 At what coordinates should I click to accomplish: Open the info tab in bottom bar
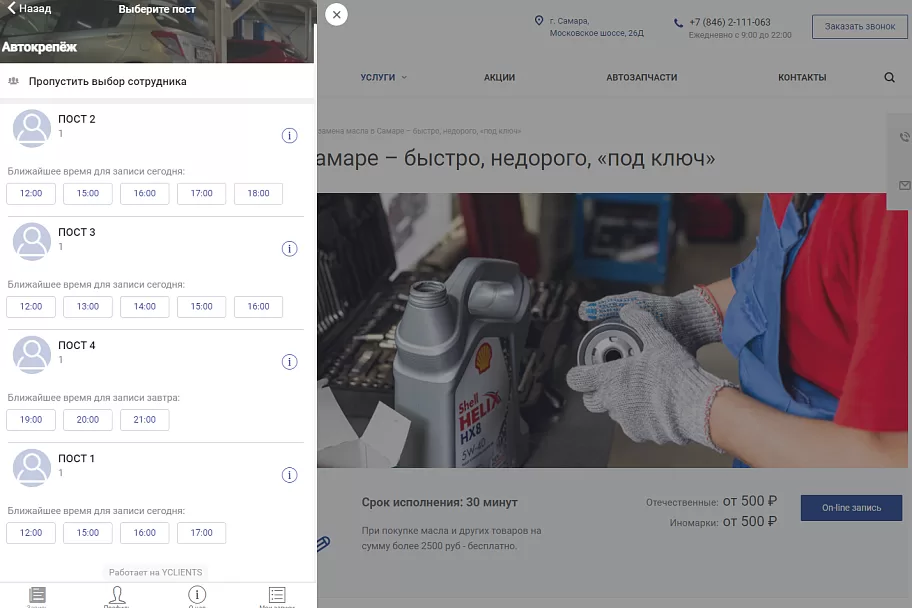[x=197, y=595]
